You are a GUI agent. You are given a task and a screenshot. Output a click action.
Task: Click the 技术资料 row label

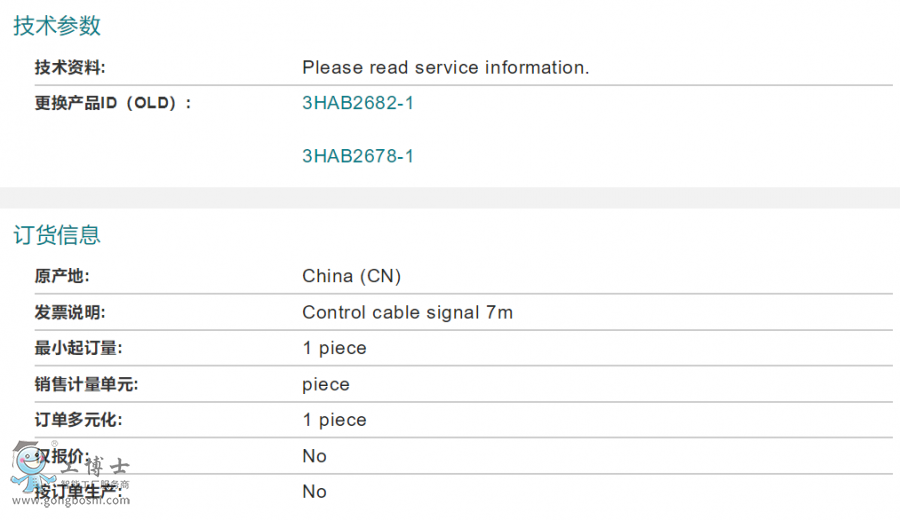(70, 68)
